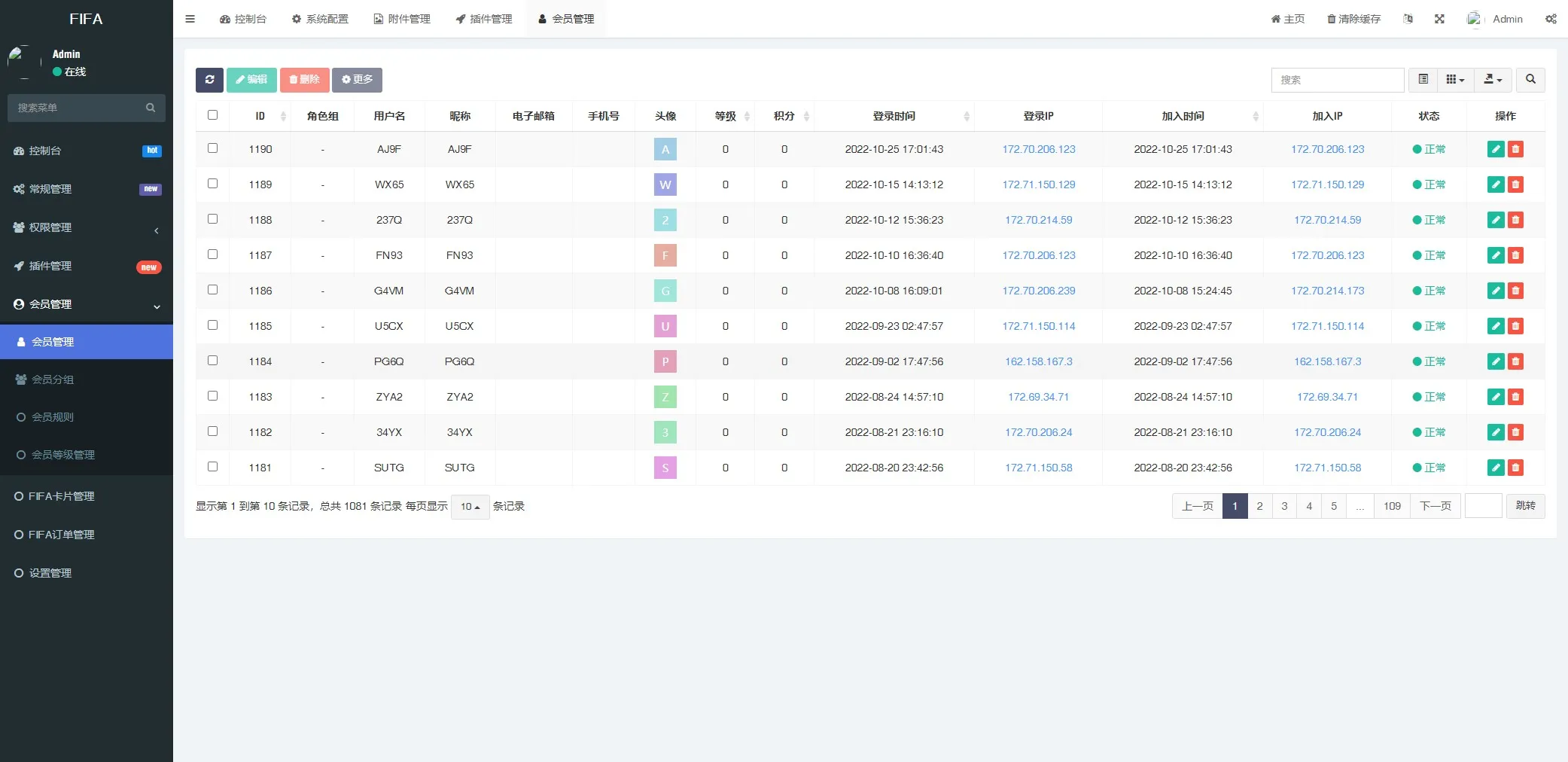Image resolution: width=1568 pixels, height=762 pixels.
Task: Delete row 1187 with red trash icon
Action: coord(1515,255)
